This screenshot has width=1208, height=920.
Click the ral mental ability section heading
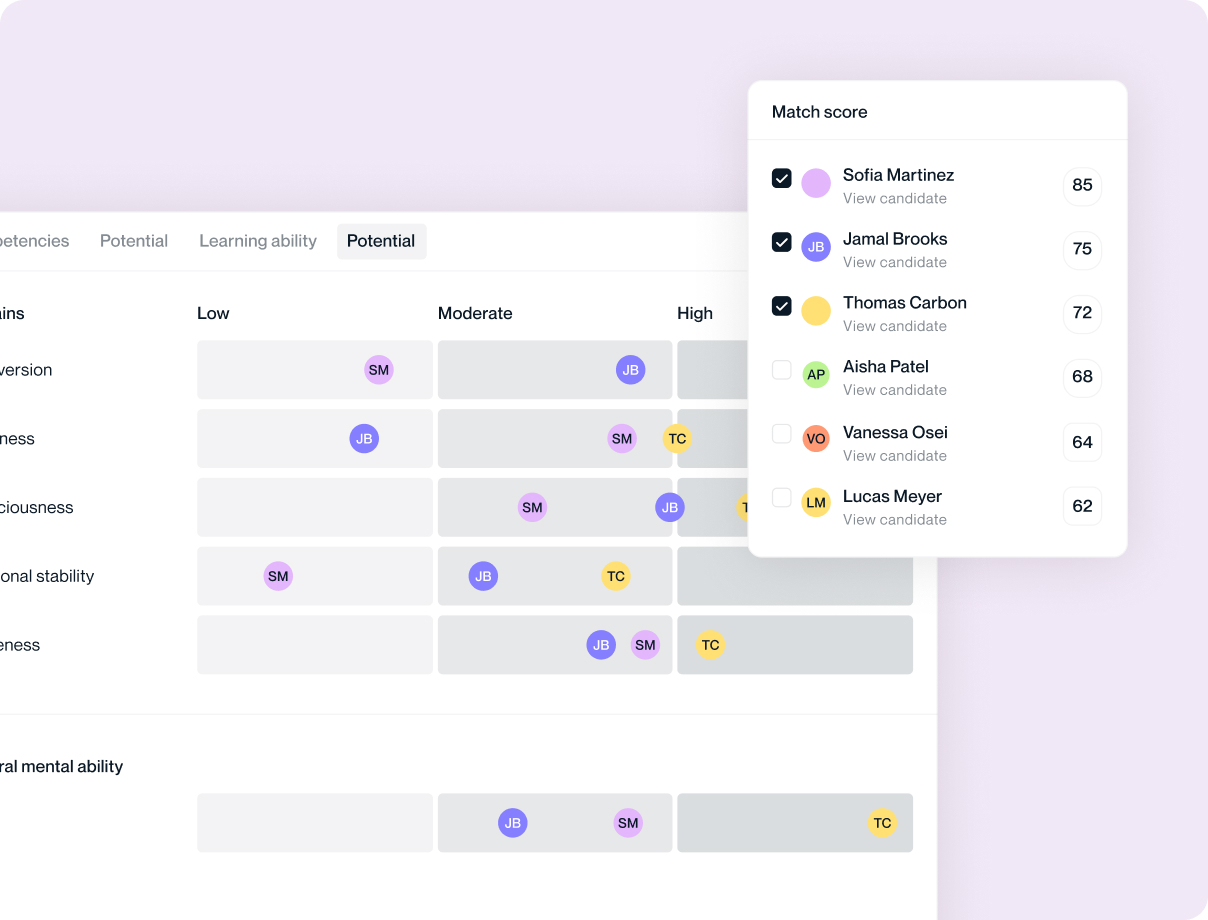coord(61,767)
